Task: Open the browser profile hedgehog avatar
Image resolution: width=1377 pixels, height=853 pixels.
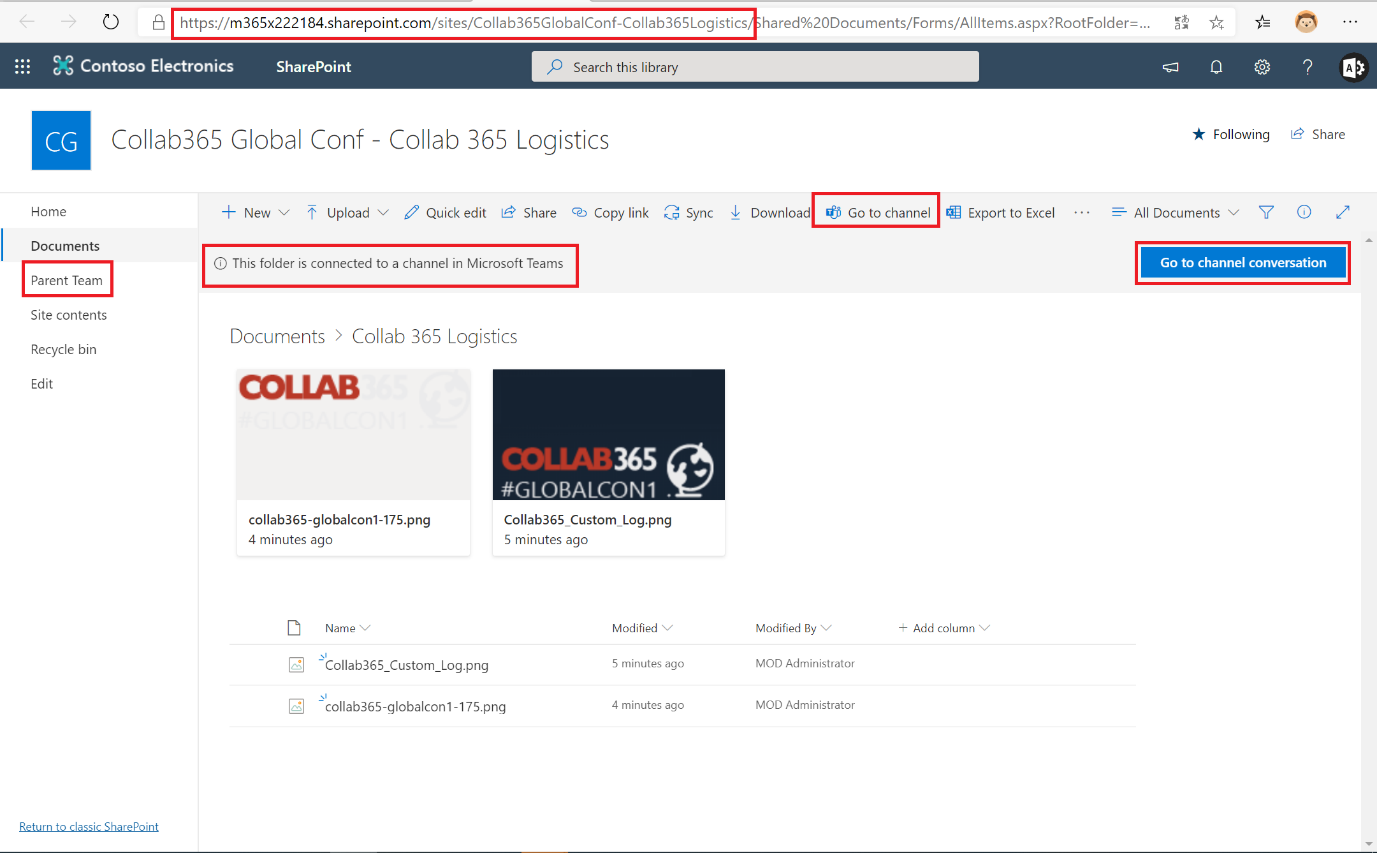Action: (x=1306, y=21)
